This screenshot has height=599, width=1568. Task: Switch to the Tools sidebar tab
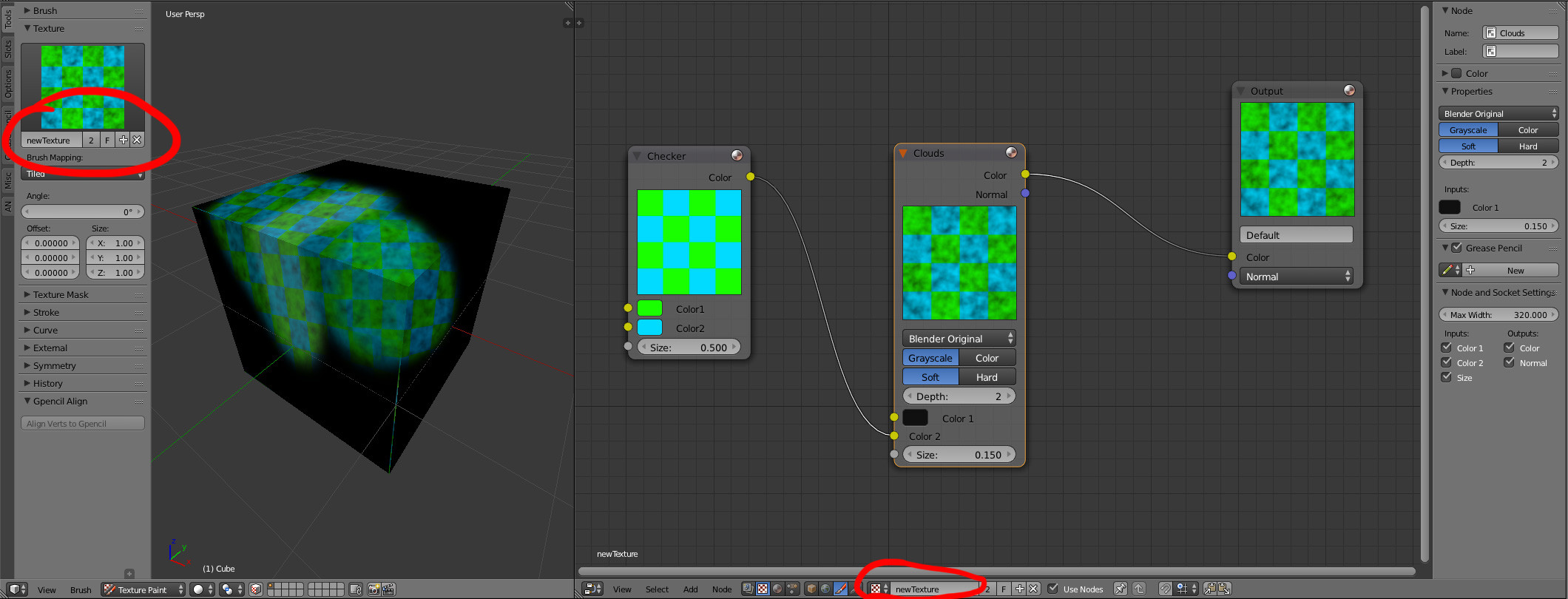tap(7, 18)
